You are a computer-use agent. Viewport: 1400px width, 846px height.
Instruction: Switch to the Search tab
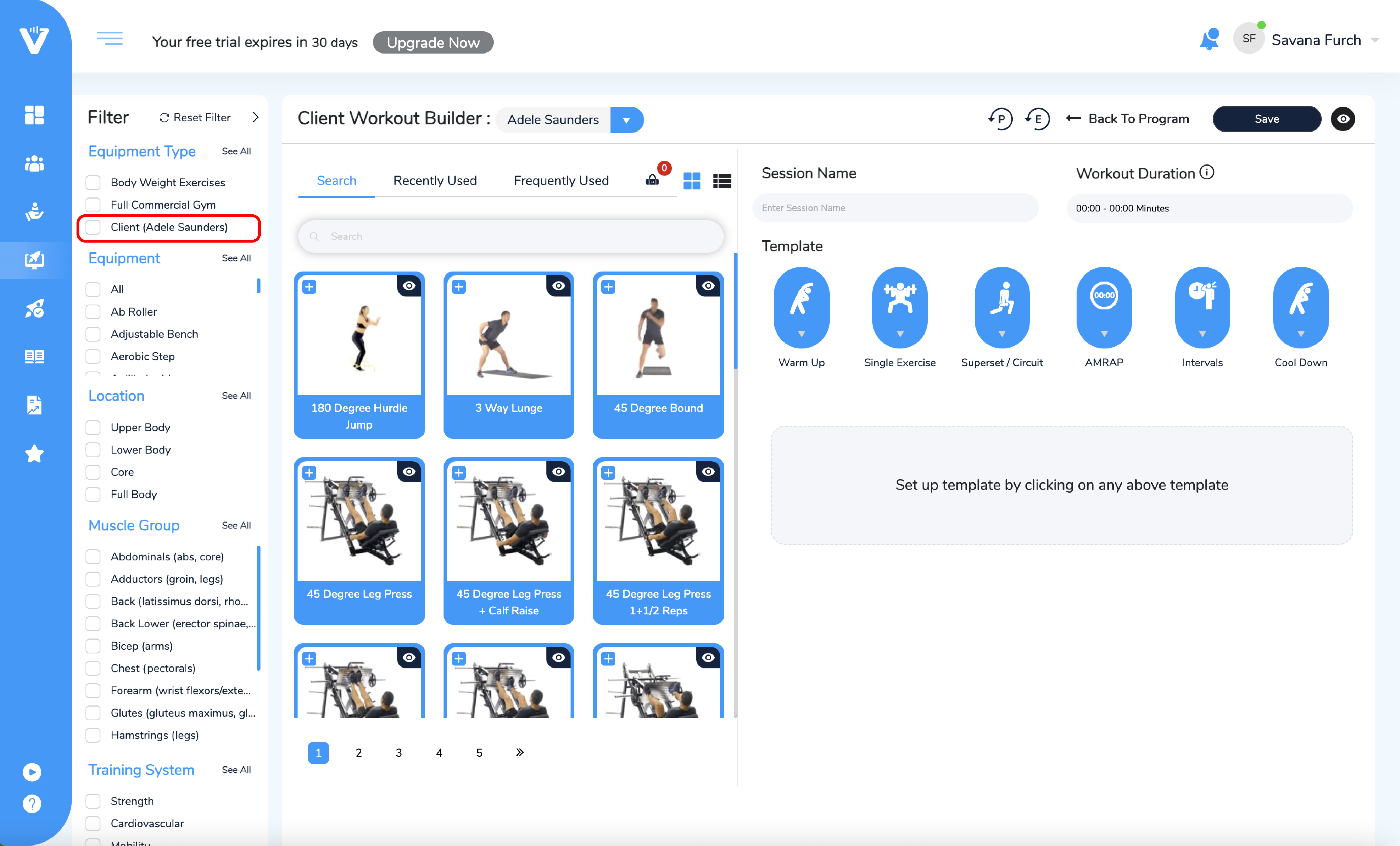click(336, 180)
